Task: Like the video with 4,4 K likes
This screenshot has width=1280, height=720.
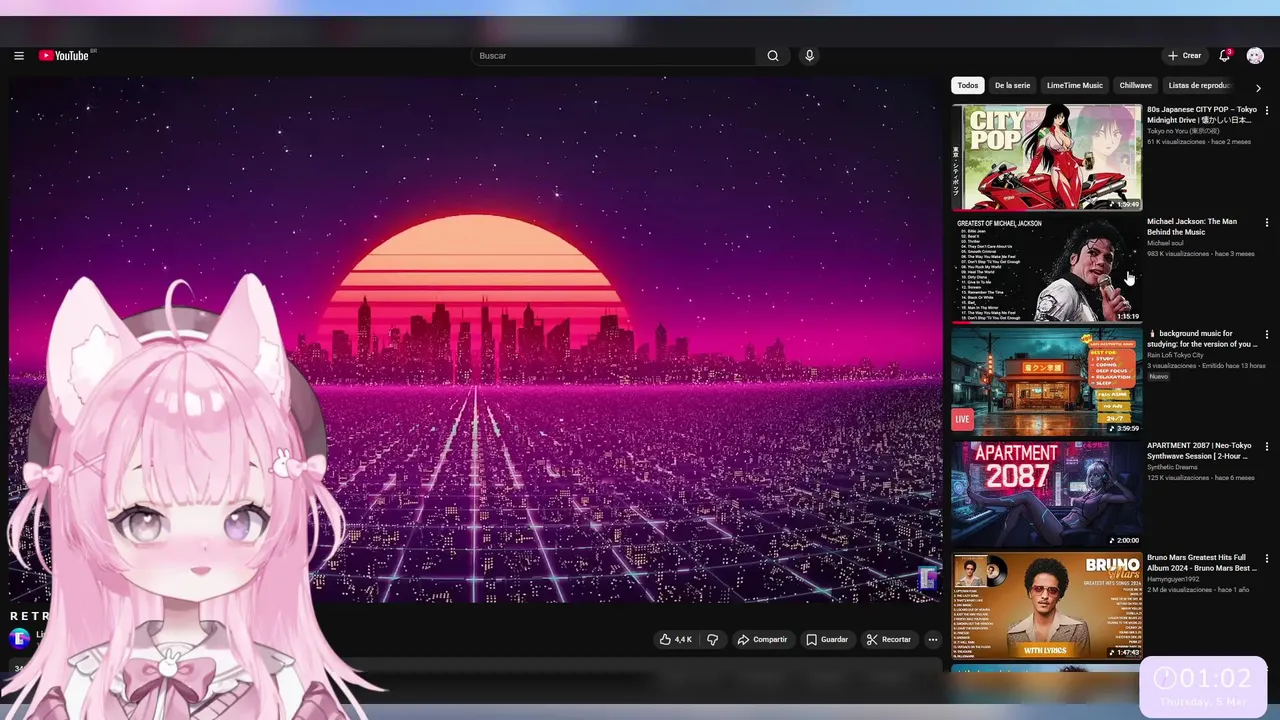Action: pos(675,640)
